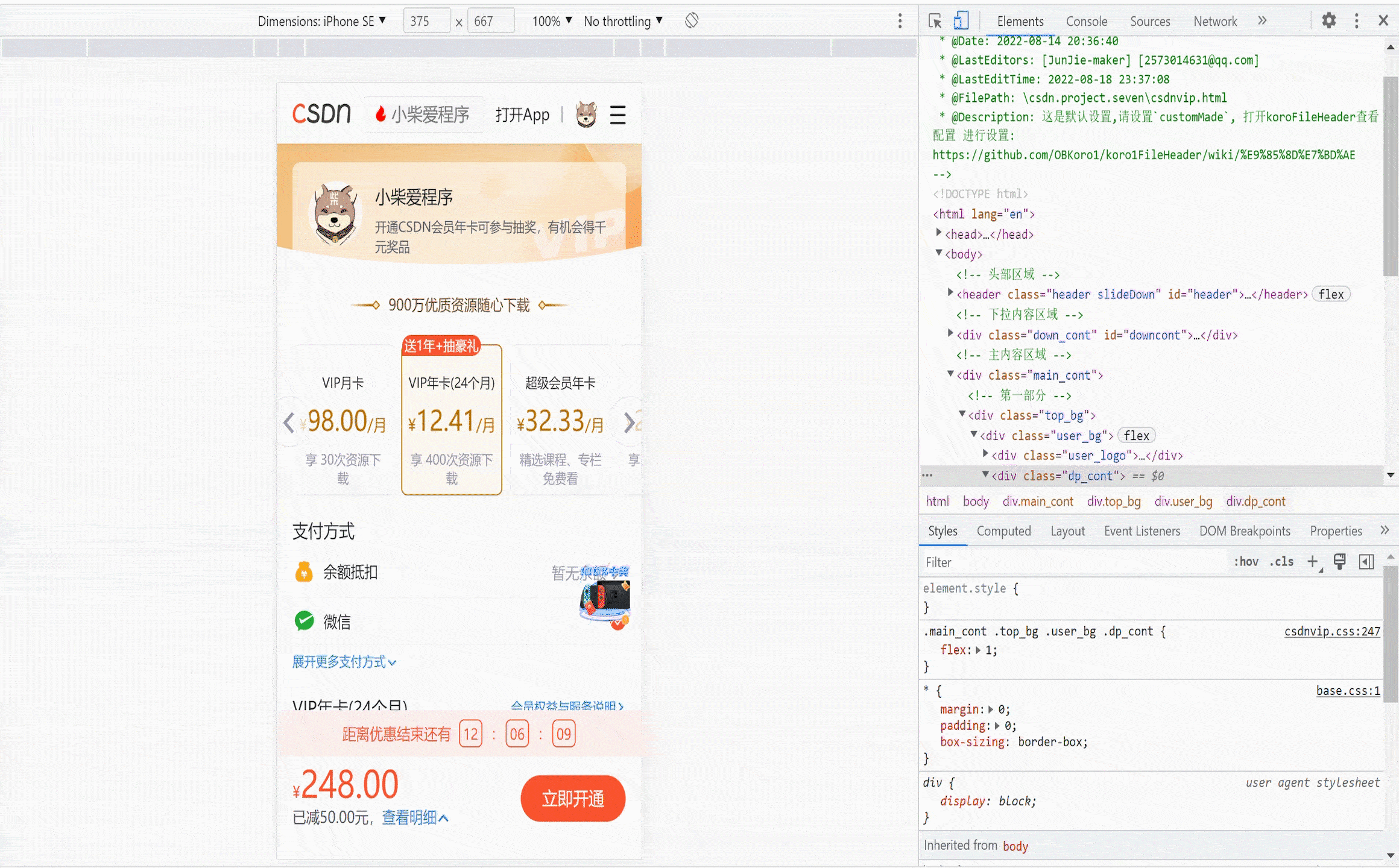Show more styles pane tabs
The width and height of the screenshot is (1399, 868).
point(1384,530)
